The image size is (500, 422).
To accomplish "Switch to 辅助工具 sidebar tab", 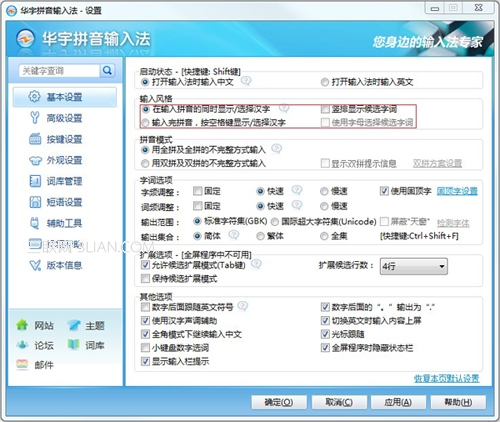I will [x=65, y=223].
